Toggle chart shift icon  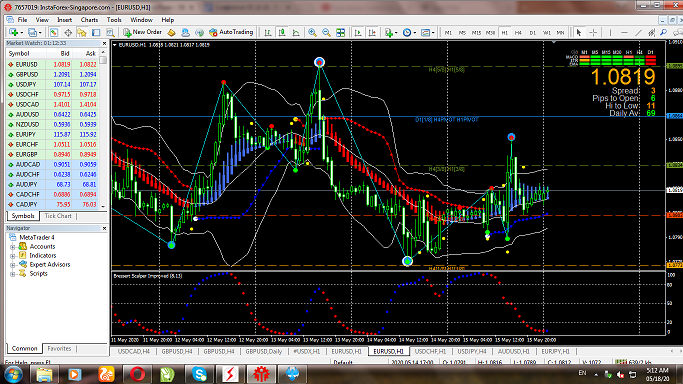tap(372, 33)
